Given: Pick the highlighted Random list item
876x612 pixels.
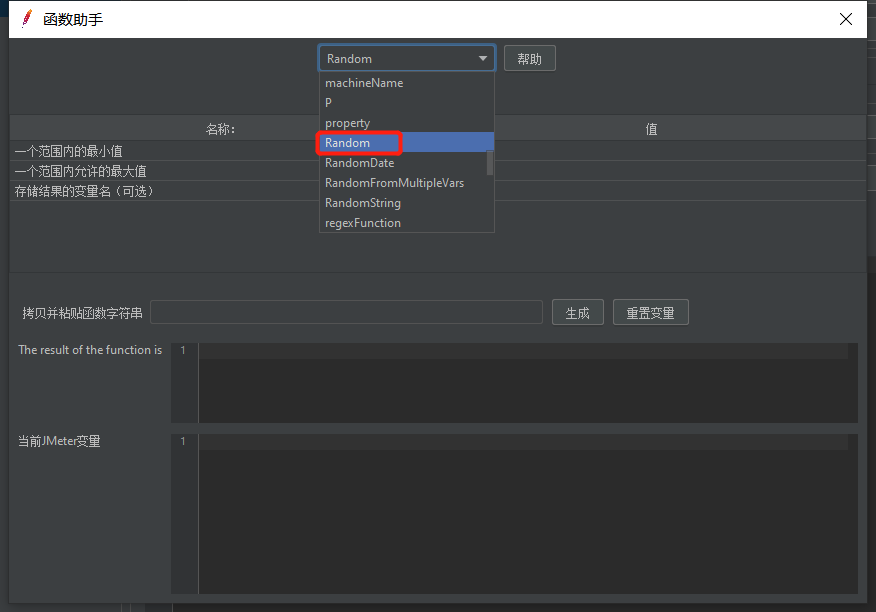Looking at the screenshot, I should pos(406,143).
